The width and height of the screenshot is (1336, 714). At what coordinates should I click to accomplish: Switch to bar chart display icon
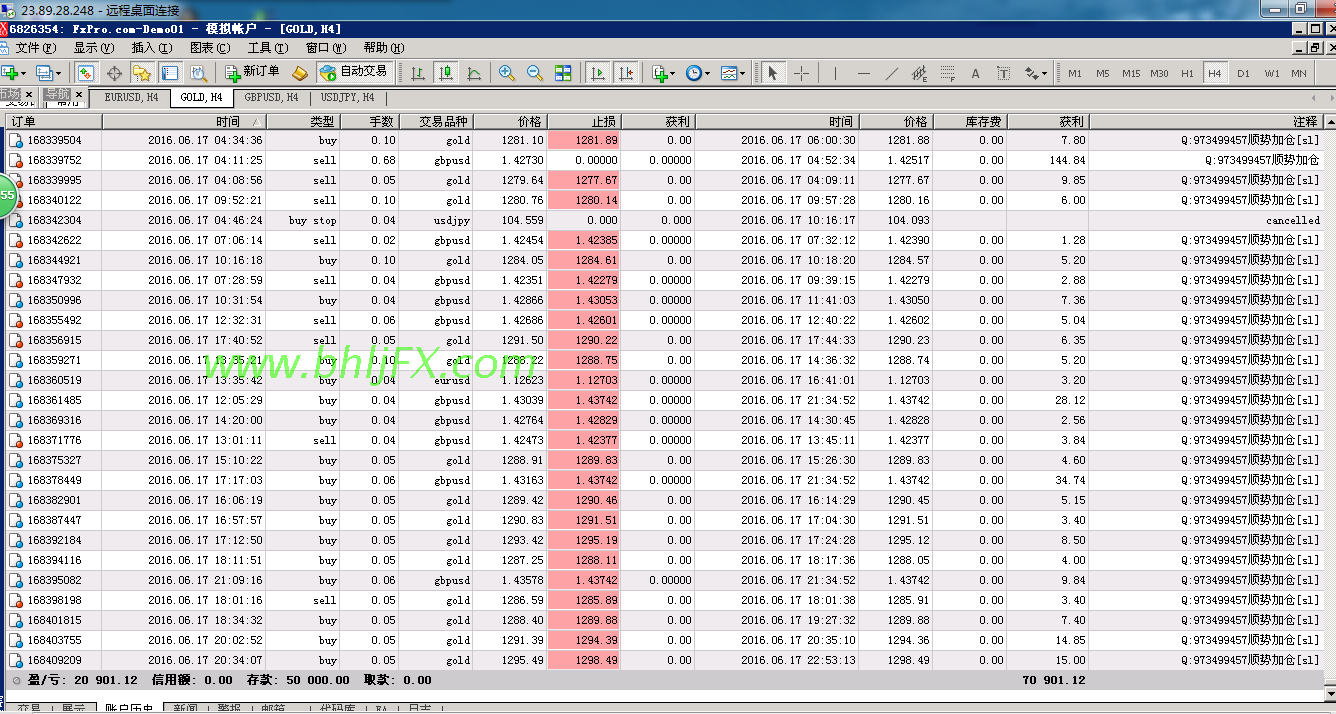click(x=418, y=73)
